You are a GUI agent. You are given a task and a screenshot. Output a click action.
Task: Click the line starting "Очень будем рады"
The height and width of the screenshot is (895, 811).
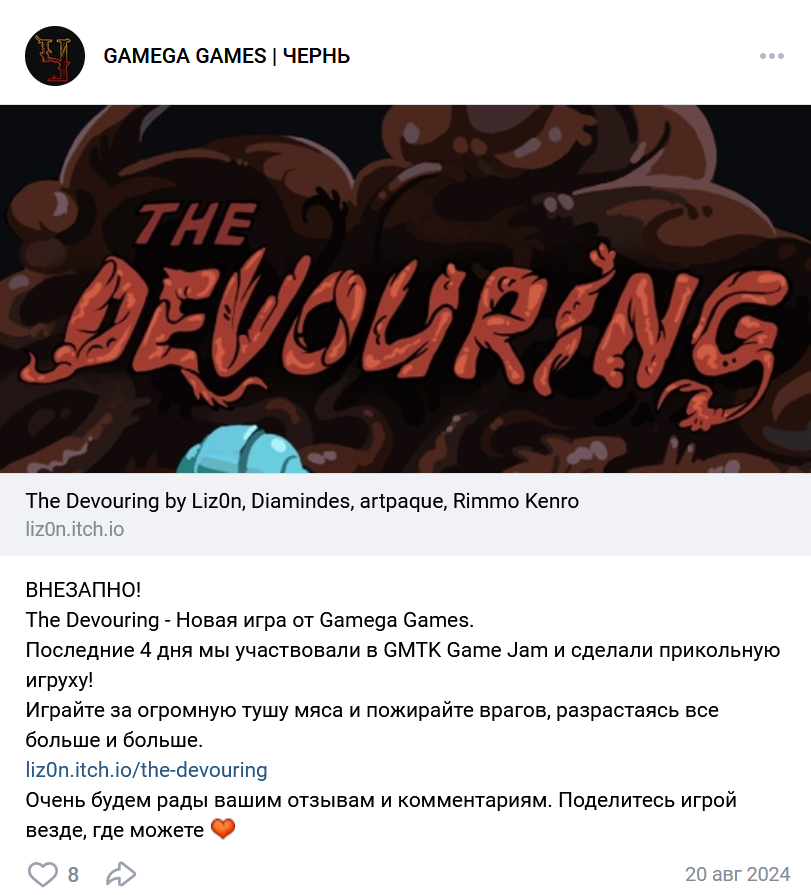point(381,815)
